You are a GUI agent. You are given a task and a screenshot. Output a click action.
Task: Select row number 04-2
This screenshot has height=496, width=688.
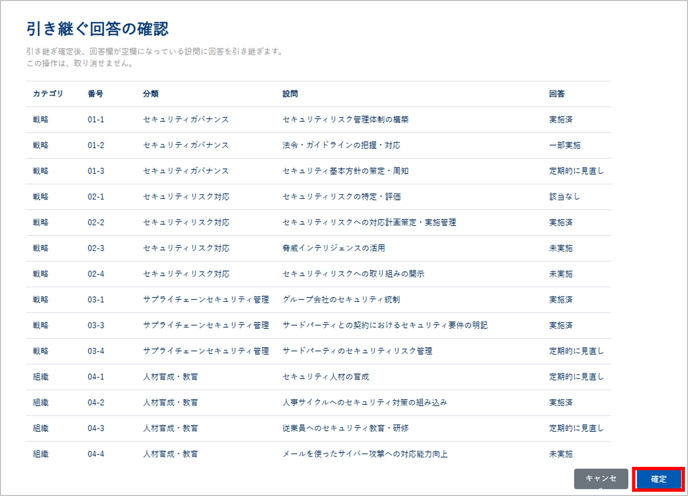point(96,402)
